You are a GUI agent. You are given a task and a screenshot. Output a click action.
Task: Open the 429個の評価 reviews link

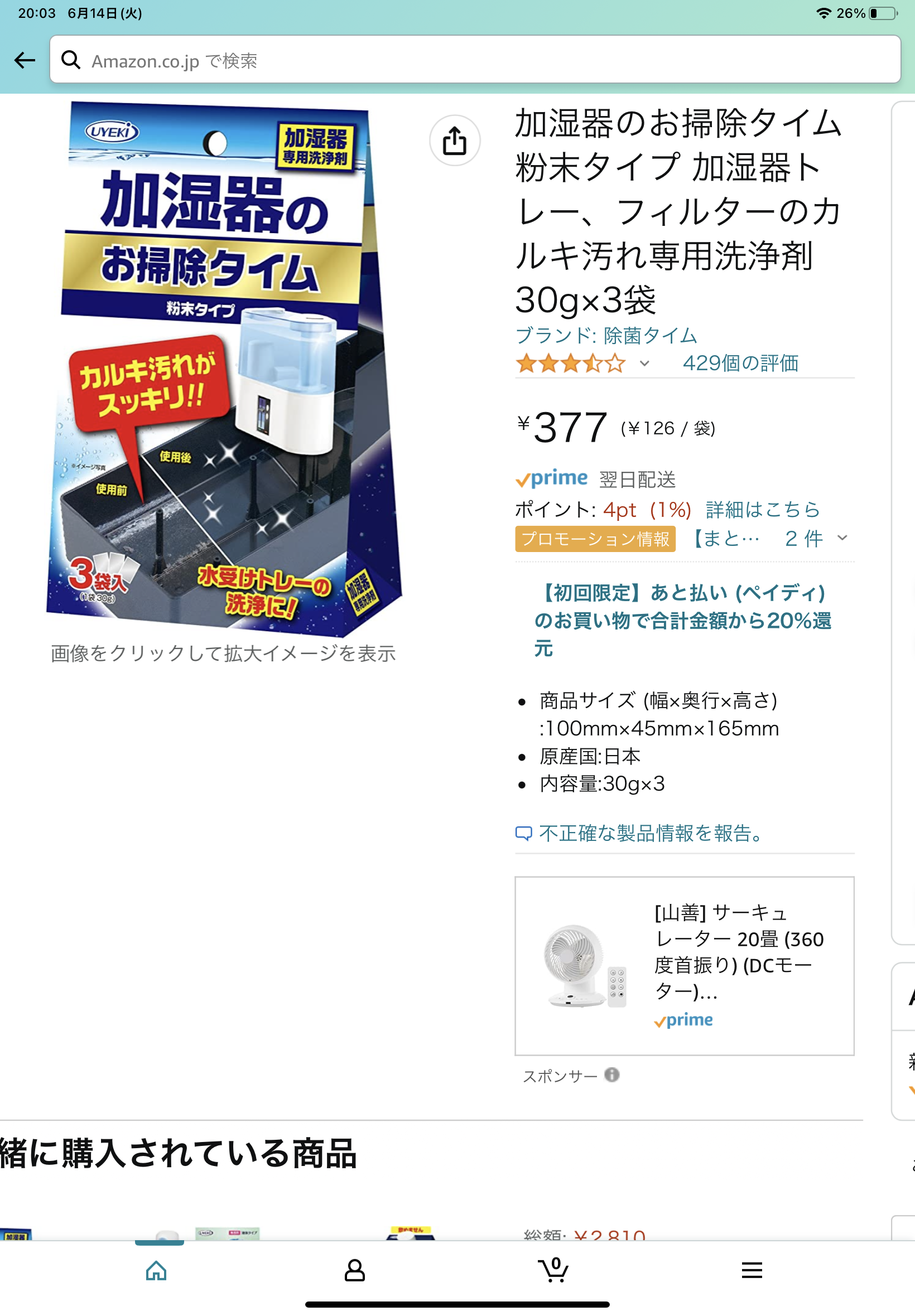(x=740, y=363)
